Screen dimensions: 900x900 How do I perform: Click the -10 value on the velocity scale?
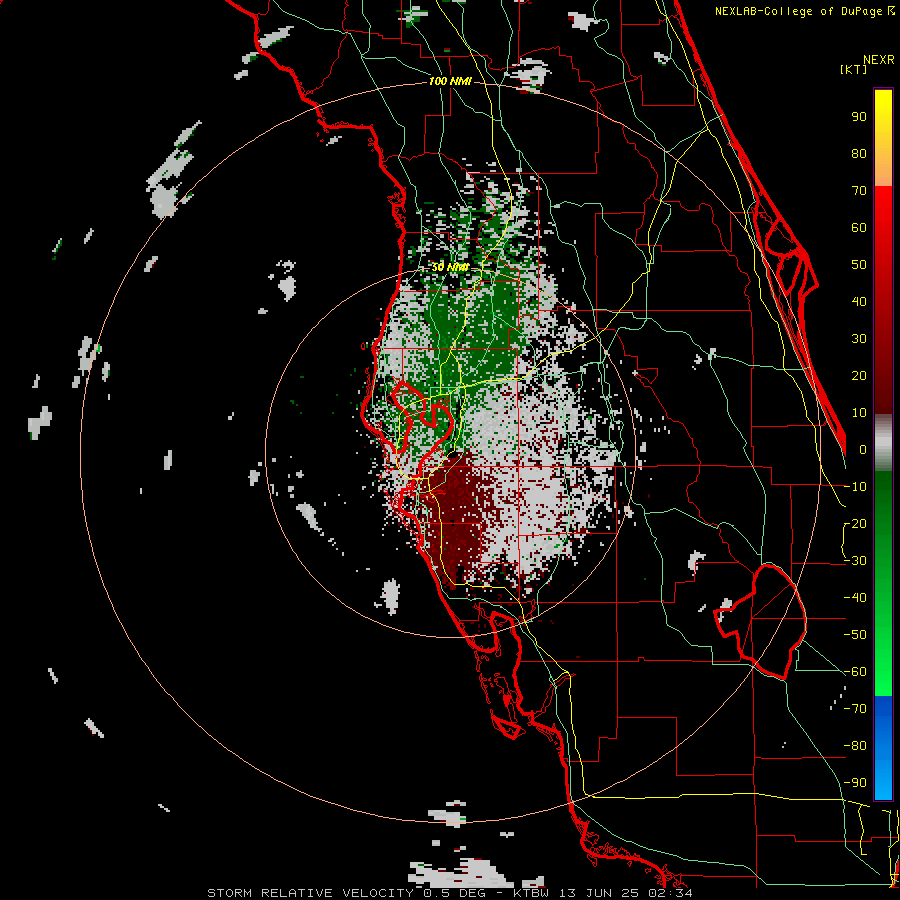pyautogui.click(x=856, y=487)
